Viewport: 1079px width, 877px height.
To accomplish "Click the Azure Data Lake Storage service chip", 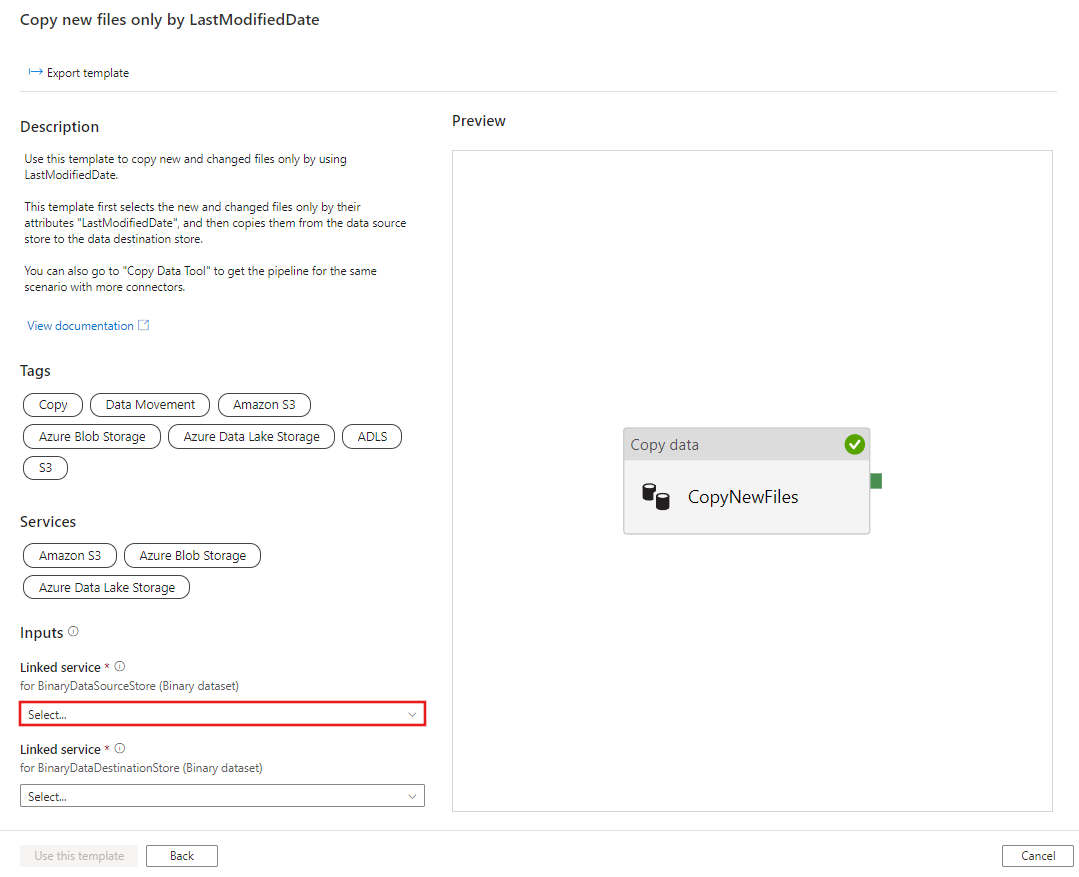I will (107, 587).
